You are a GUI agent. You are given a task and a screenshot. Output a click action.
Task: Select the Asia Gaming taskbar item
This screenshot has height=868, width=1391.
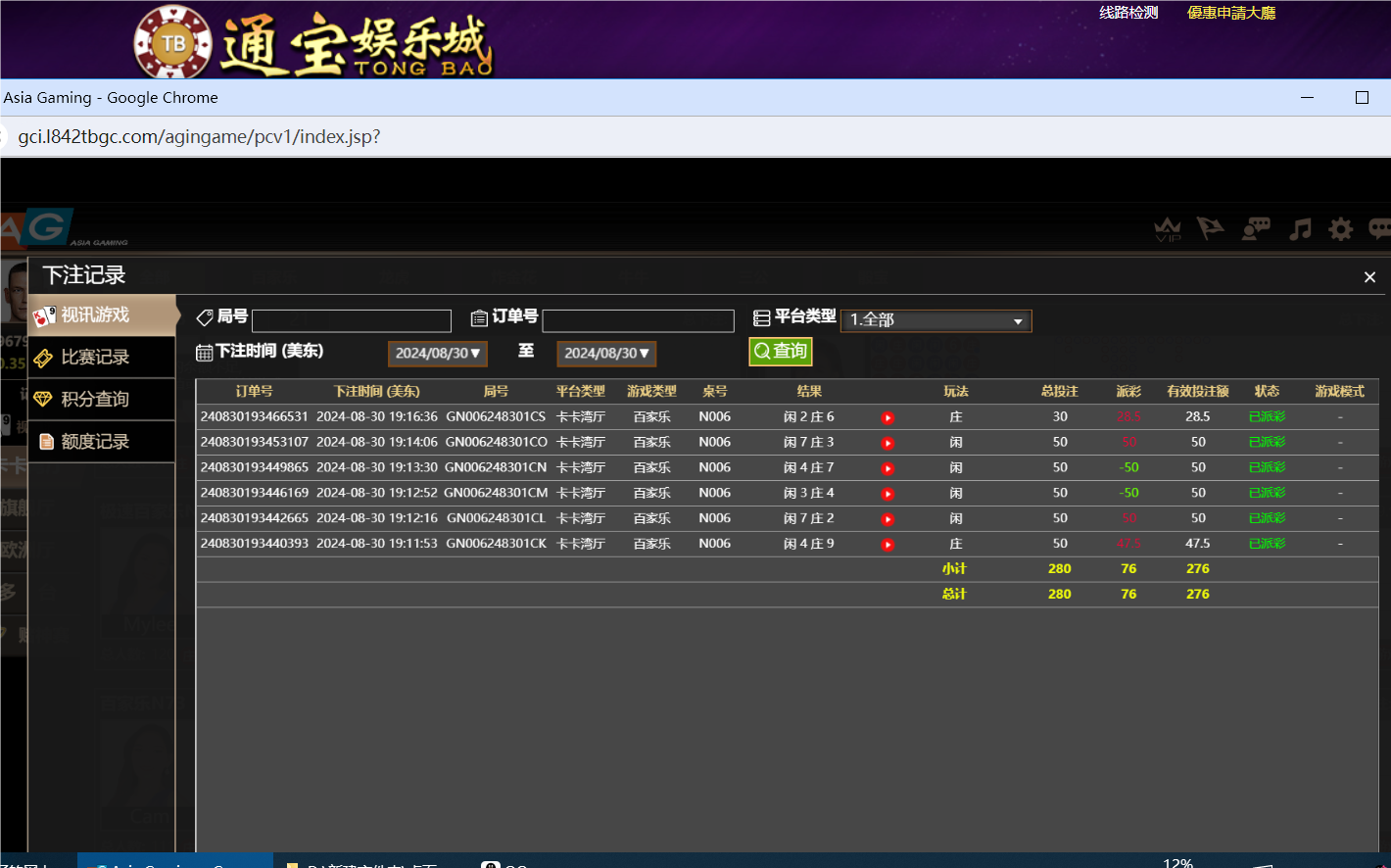click(x=174, y=864)
